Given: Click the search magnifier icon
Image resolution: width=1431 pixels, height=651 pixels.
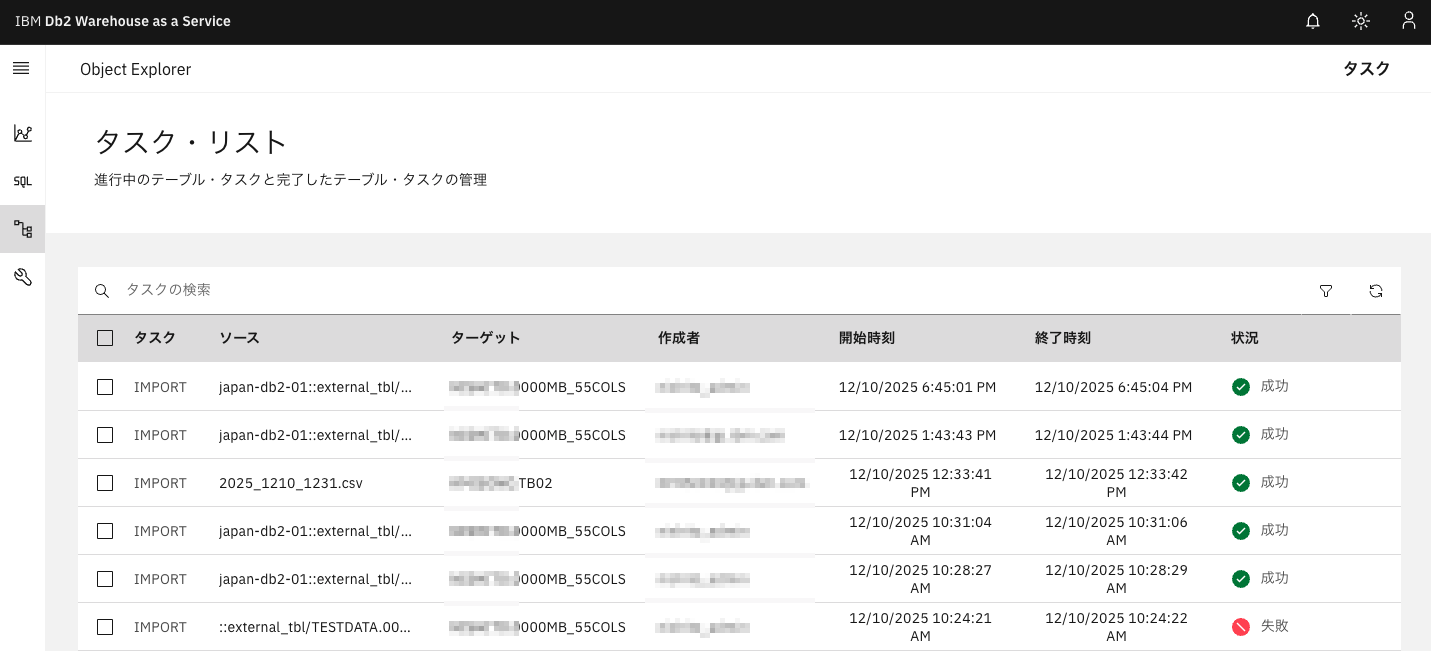Looking at the screenshot, I should (101, 291).
